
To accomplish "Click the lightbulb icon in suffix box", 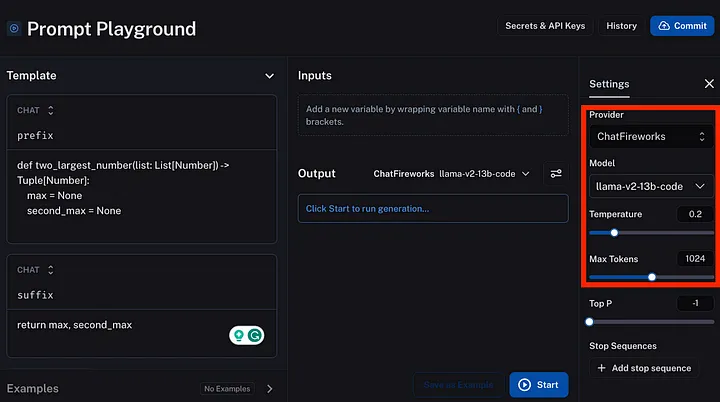I will tap(239, 337).
